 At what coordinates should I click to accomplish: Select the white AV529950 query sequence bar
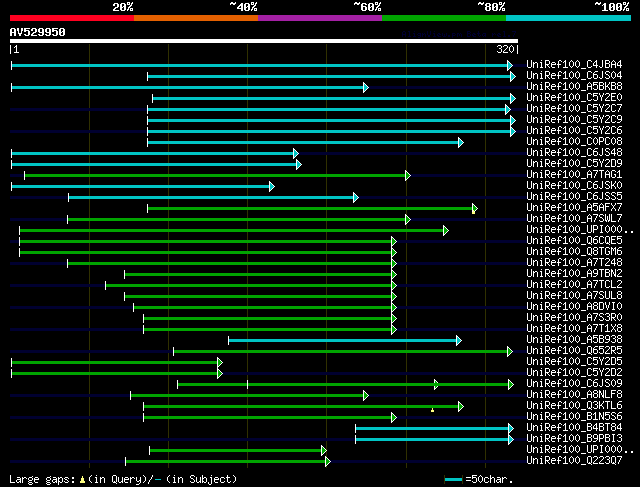tap(264, 41)
